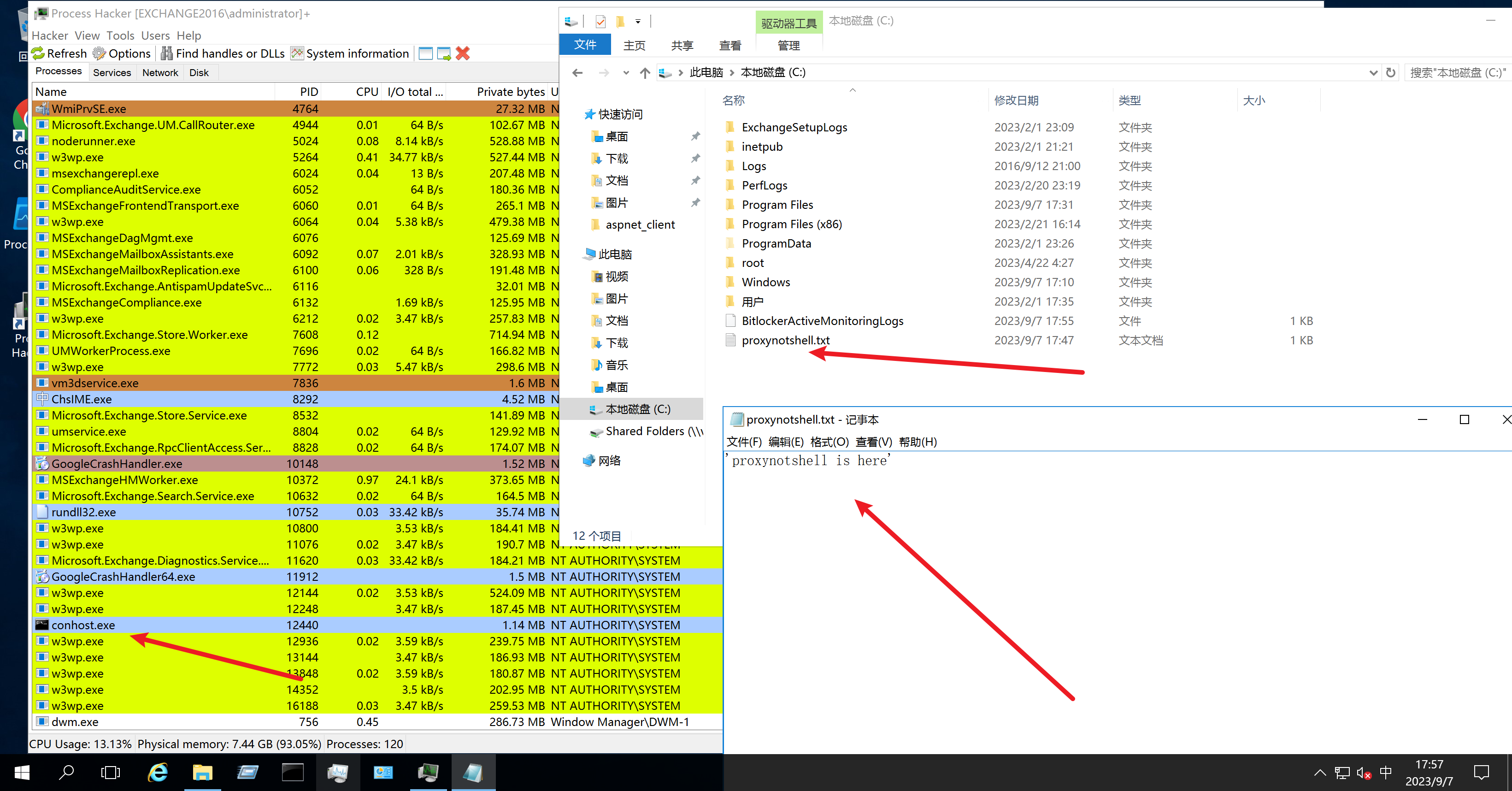Open Options via the gear icon

pyautogui.click(x=99, y=53)
